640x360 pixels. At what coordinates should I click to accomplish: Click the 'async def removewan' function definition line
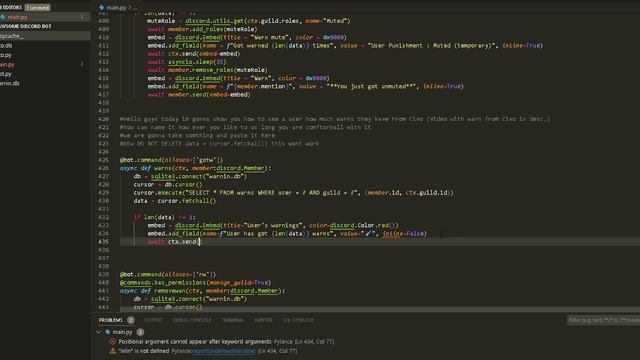[202, 291]
